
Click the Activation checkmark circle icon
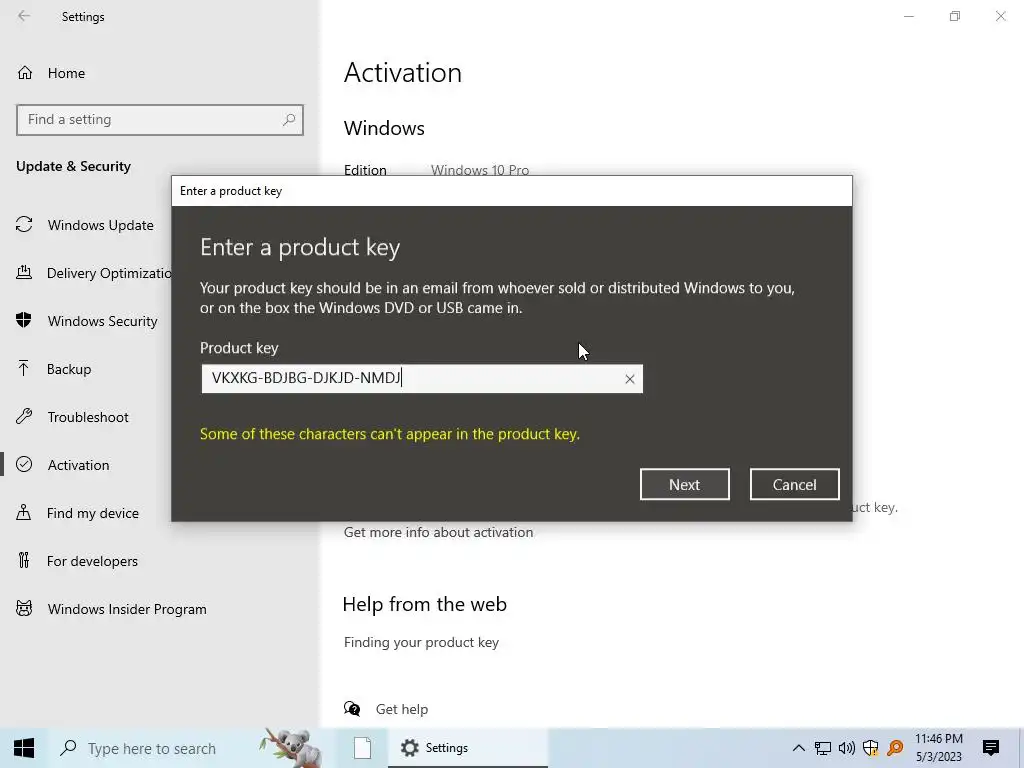[x=24, y=464]
